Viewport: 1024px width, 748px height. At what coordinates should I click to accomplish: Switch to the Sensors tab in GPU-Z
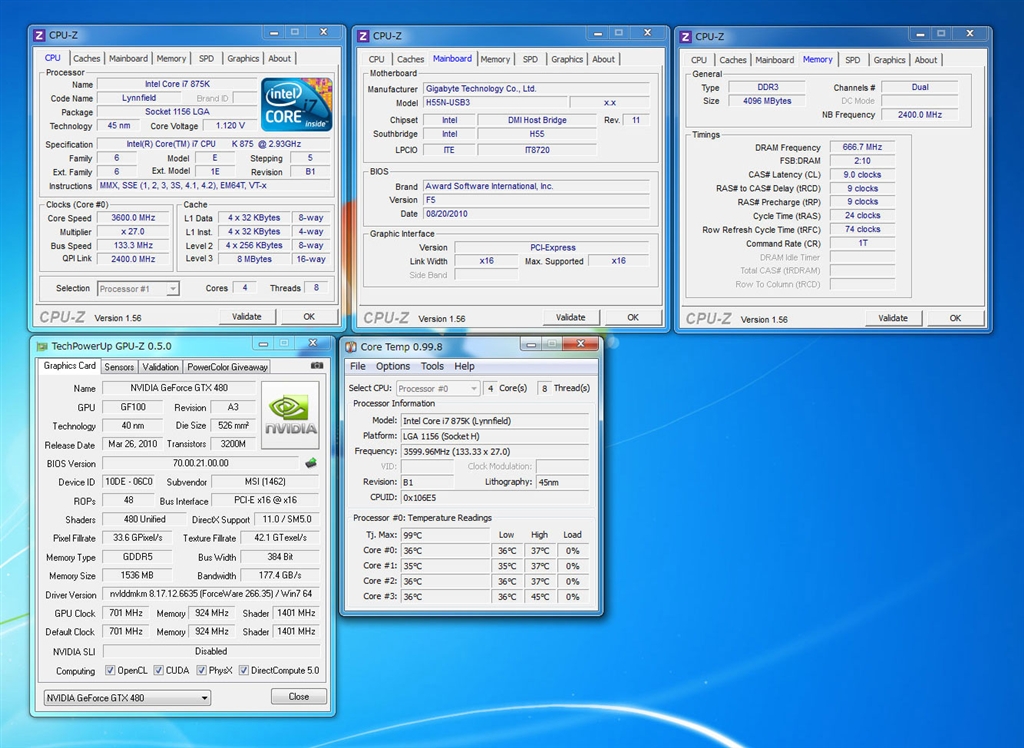pyautogui.click(x=119, y=367)
